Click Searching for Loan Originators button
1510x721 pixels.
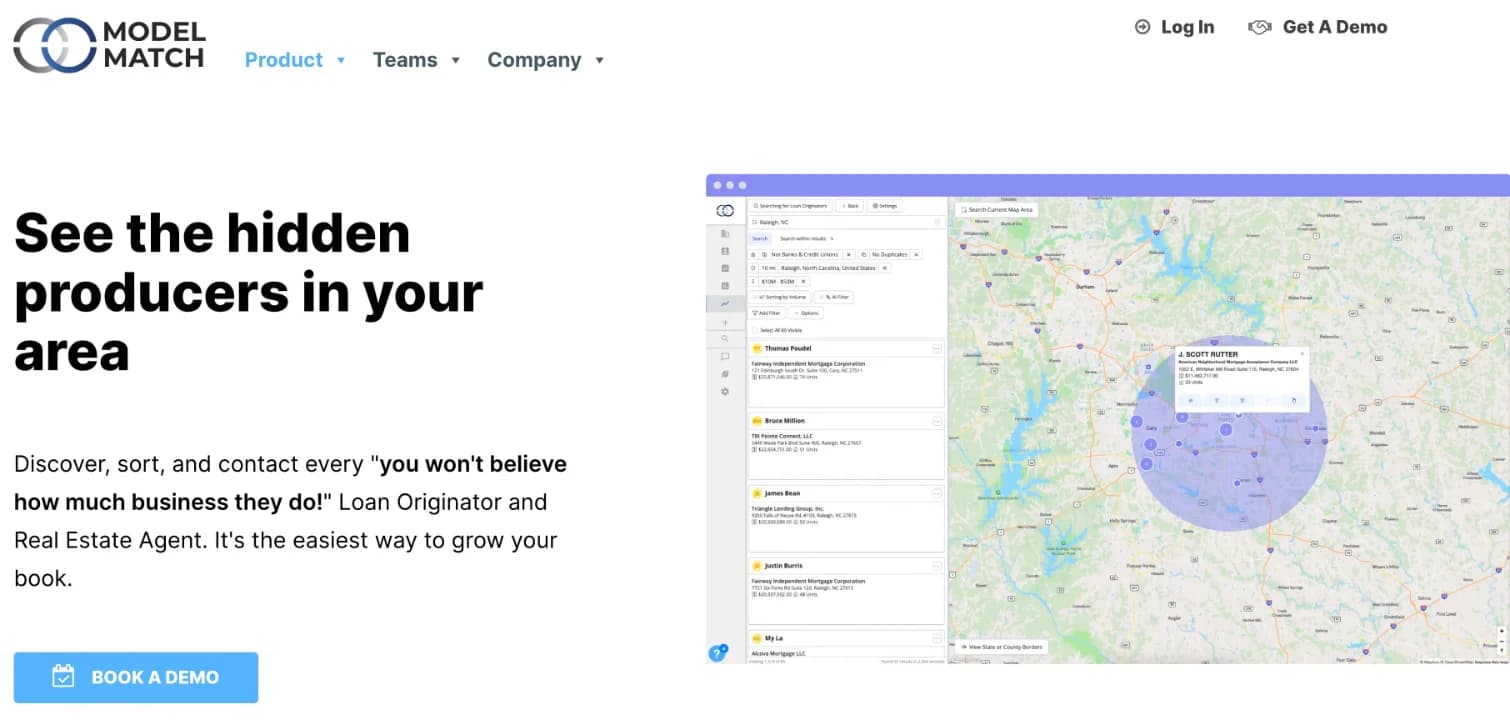791,206
